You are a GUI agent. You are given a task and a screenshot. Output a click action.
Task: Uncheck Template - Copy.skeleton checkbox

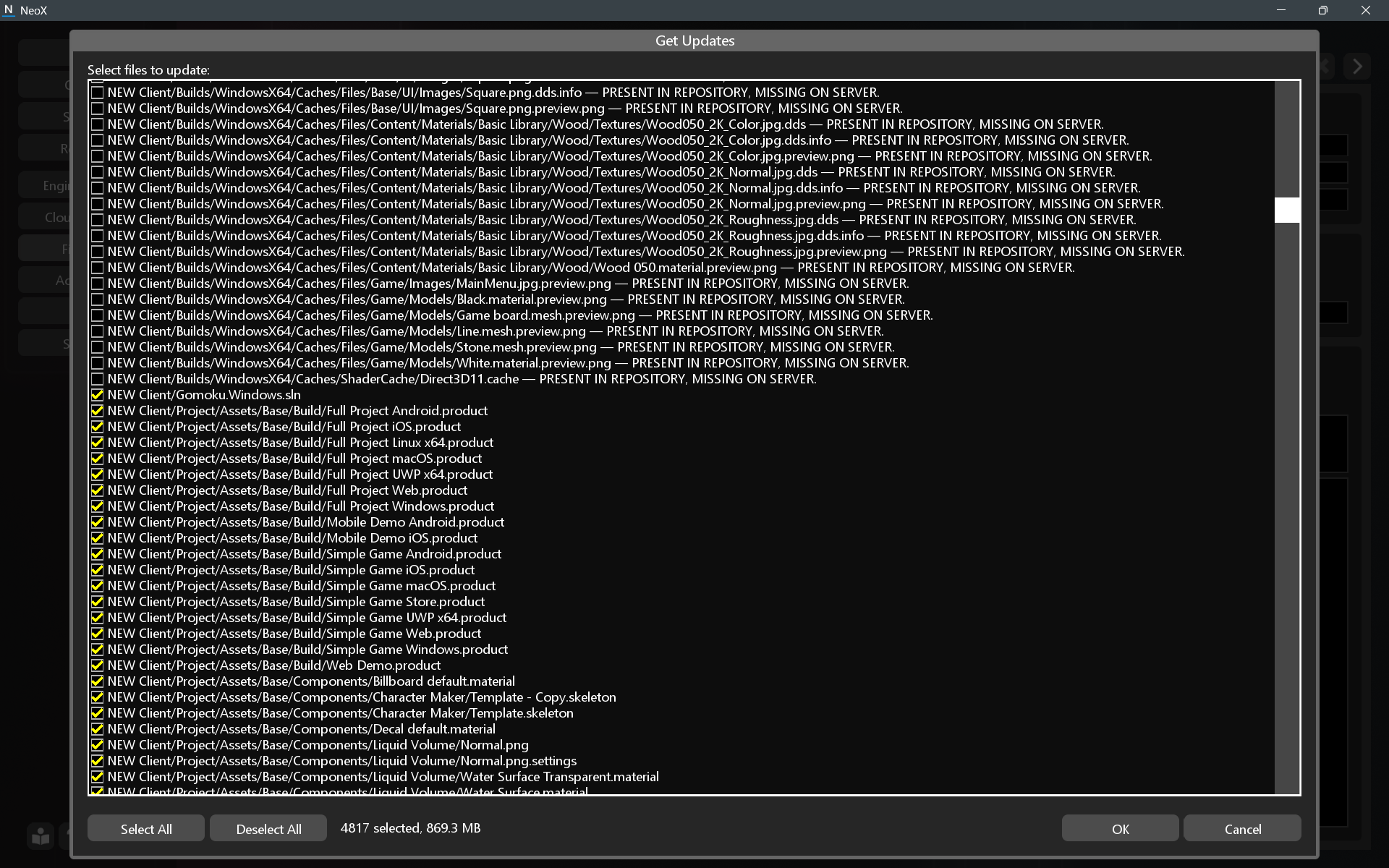(97, 697)
